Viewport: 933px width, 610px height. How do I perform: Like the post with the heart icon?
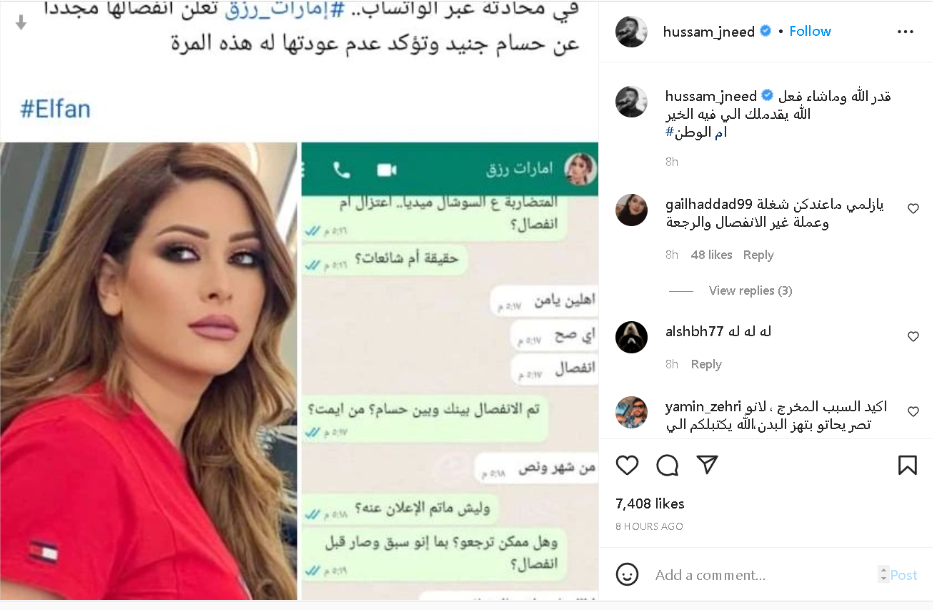pyautogui.click(x=627, y=465)
